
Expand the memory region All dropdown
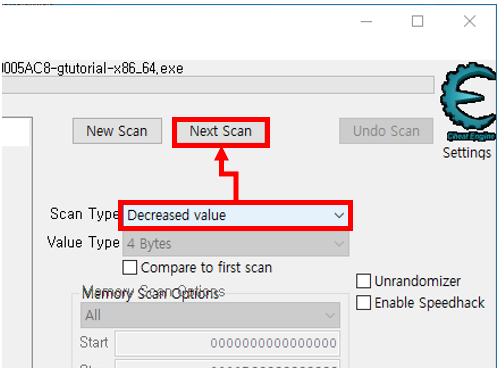tap(210, 315)
